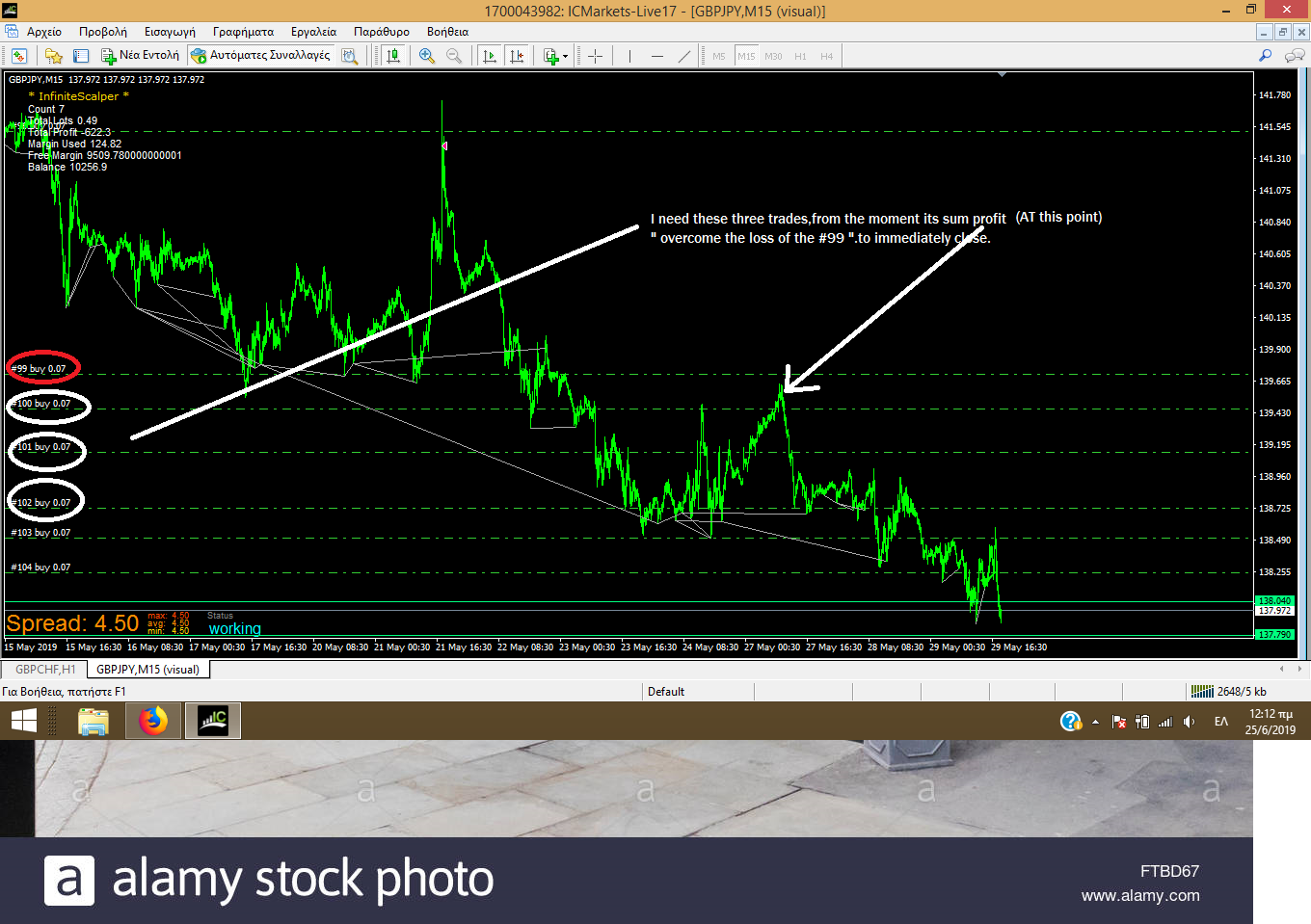Open the strategy tester magnifier icon
This screenshot has width=1311, height=924.
pyautogui.click(x=350, y=56)
